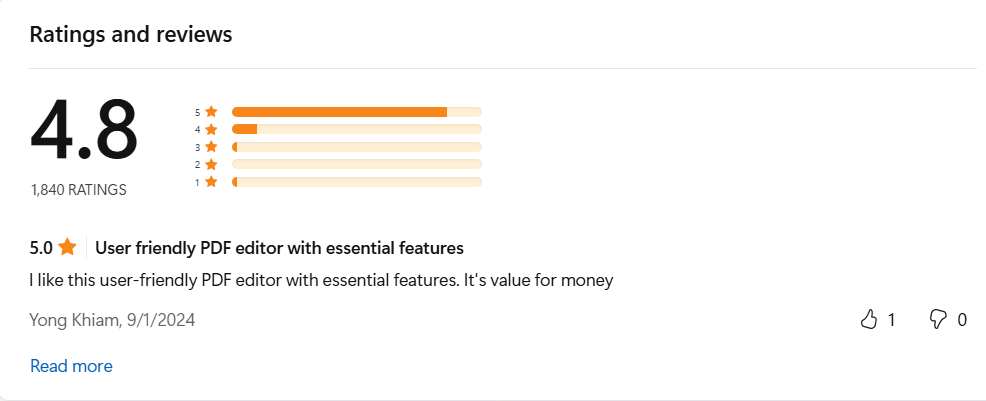Click the review title about user friendly PDF editor
Viewport: 986px width, 401px height.
(x=279, y=248)
